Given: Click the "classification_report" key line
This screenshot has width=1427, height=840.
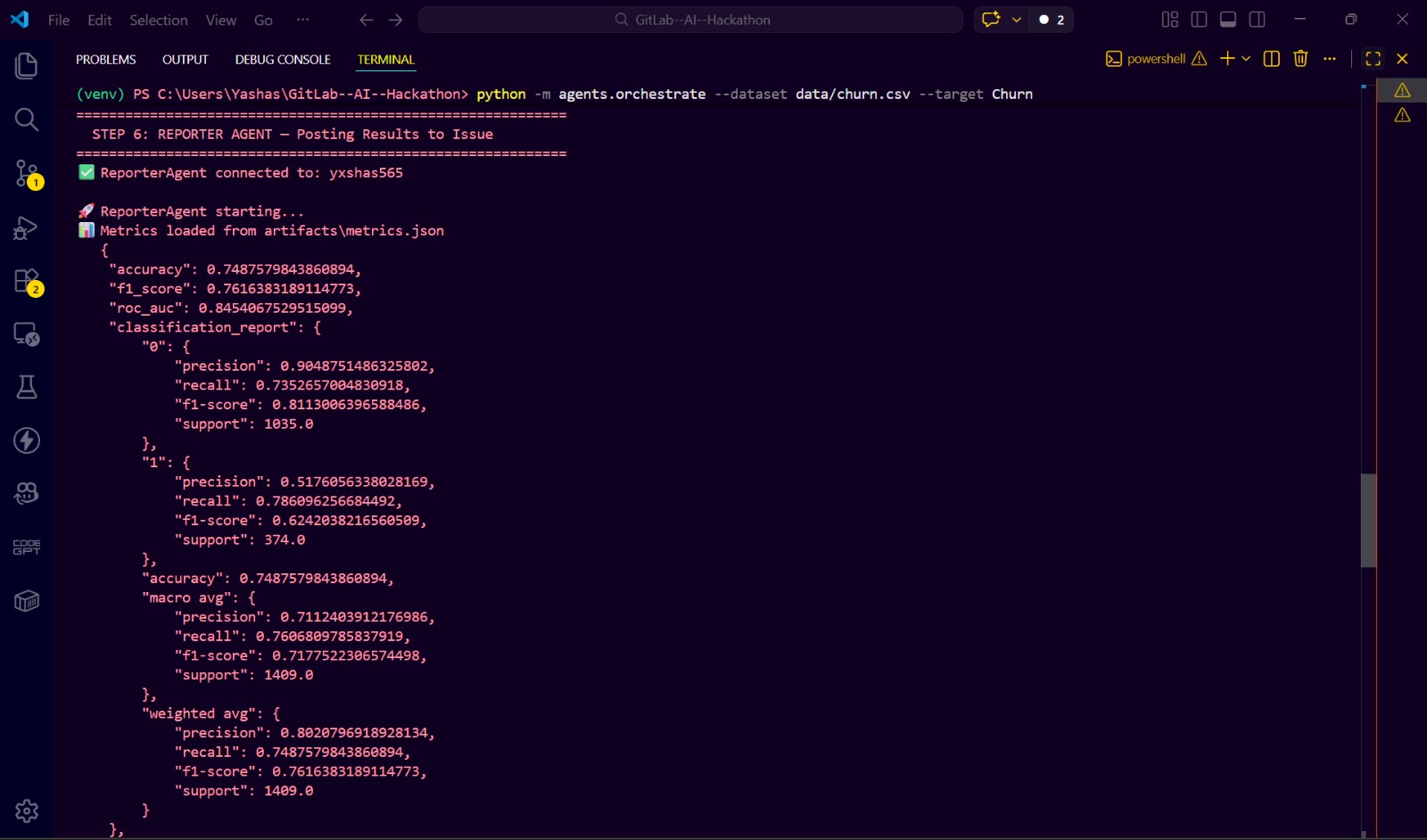Looking at the screenshot, I should [215, 327].
